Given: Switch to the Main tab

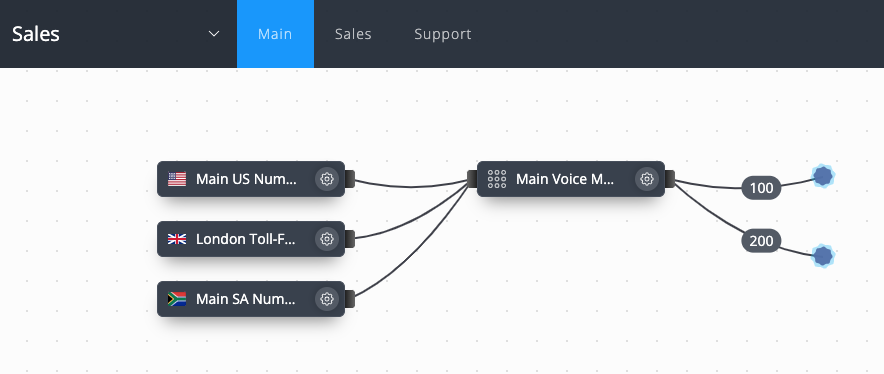Looking at the screenshot, I should coord(275,34).
